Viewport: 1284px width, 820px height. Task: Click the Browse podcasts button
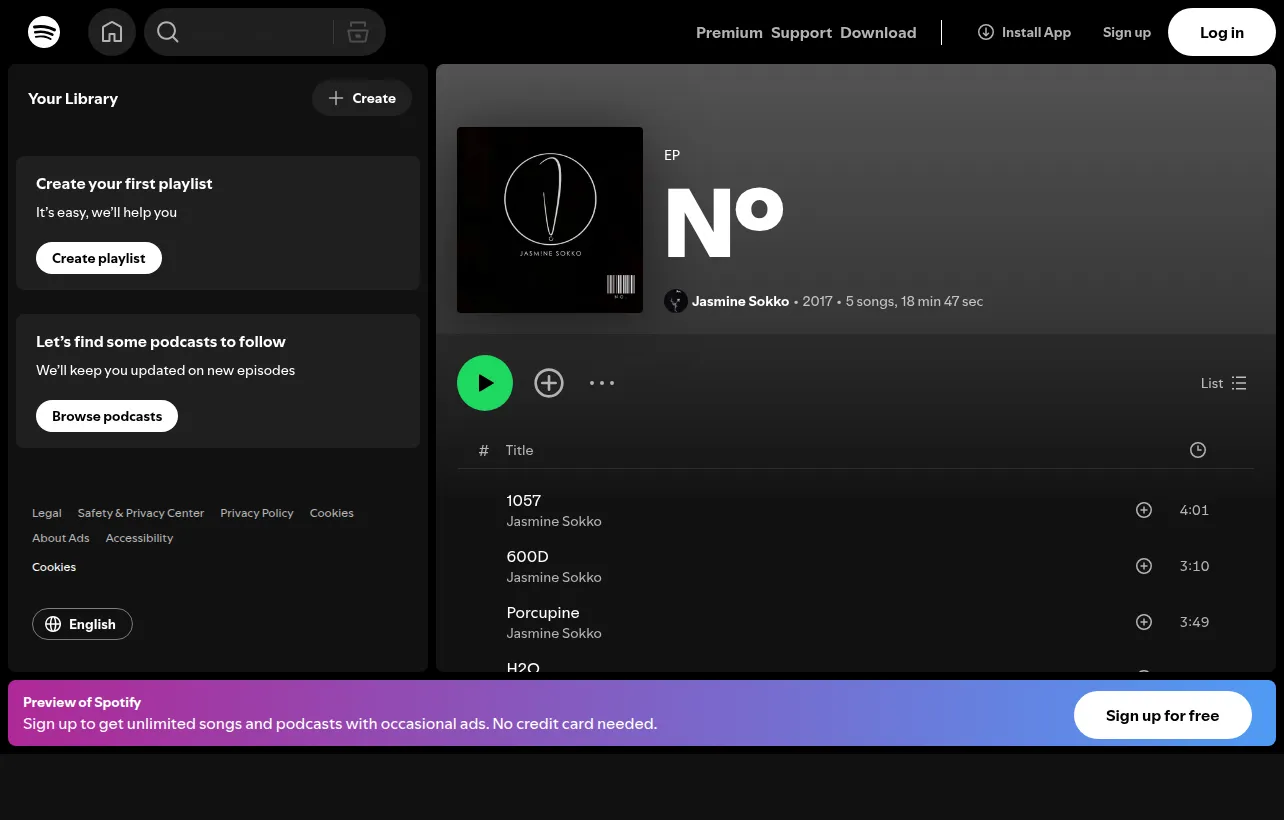(107, 416)
